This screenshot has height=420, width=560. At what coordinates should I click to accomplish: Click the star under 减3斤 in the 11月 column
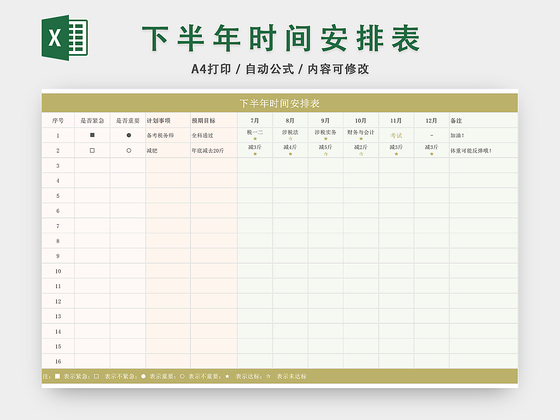point(396,154)
